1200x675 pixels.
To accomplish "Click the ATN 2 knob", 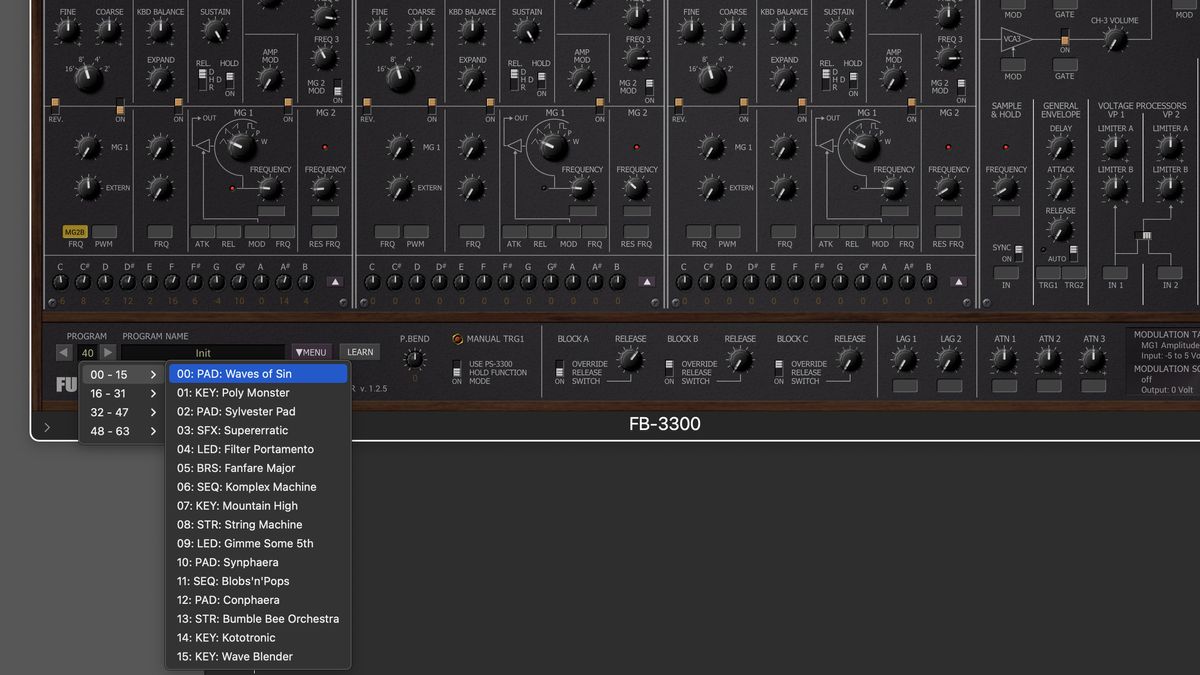I will (1050, 361).
